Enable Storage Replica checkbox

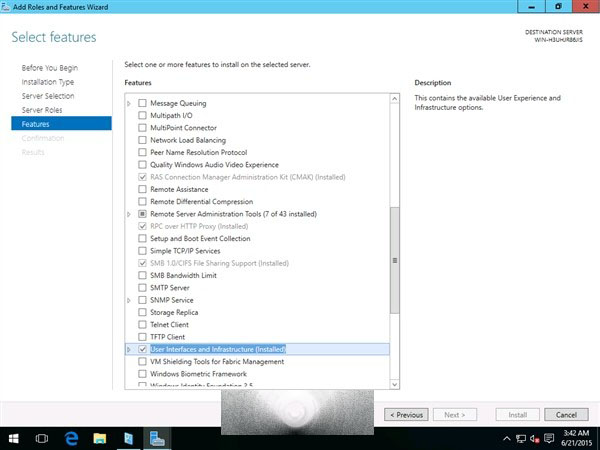point(142,312)
